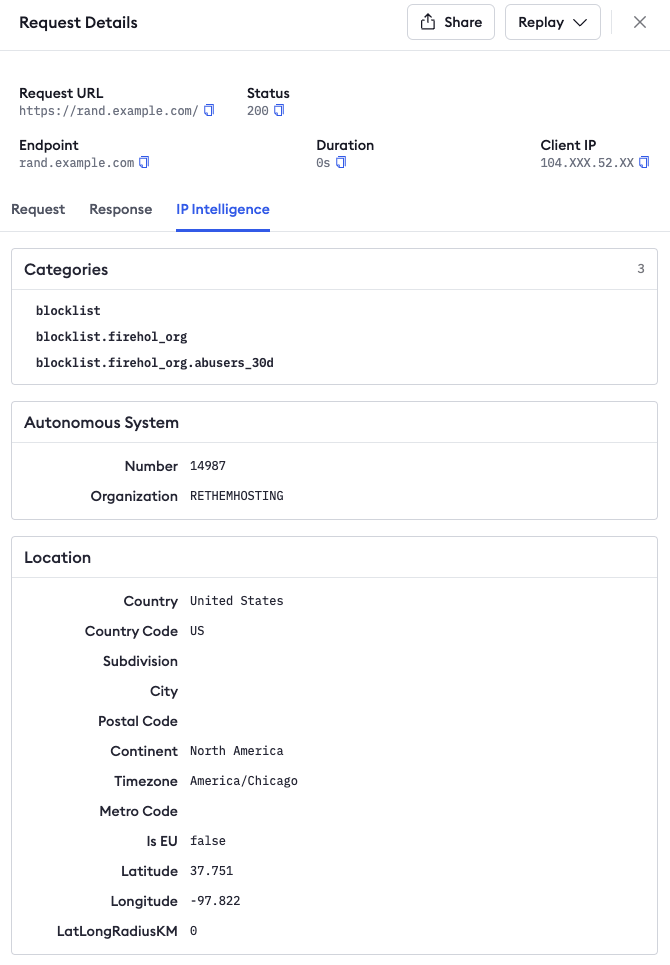
Task: Copy the Endpoint rand.example.com
Action: tap(144, 163)
